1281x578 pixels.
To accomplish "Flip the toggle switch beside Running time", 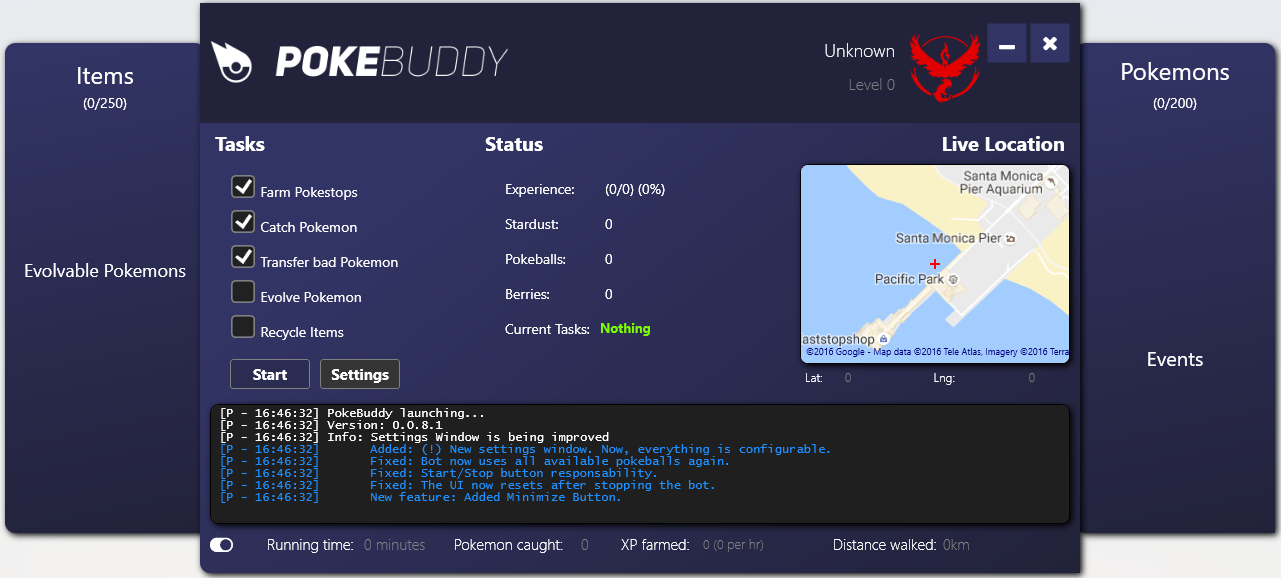I will (x=222, y=545).
